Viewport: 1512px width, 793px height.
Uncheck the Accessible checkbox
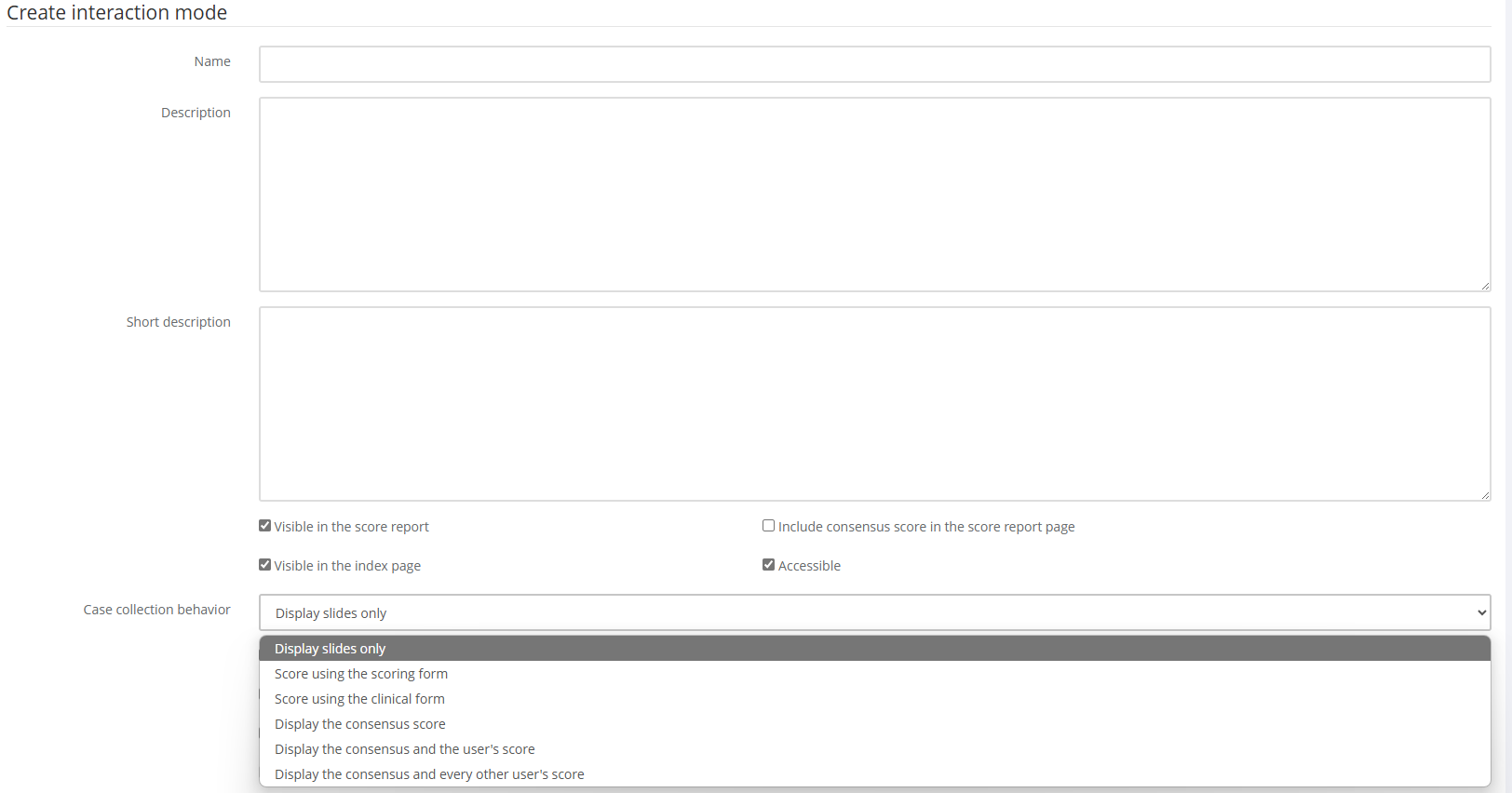[x=769, y=565]
